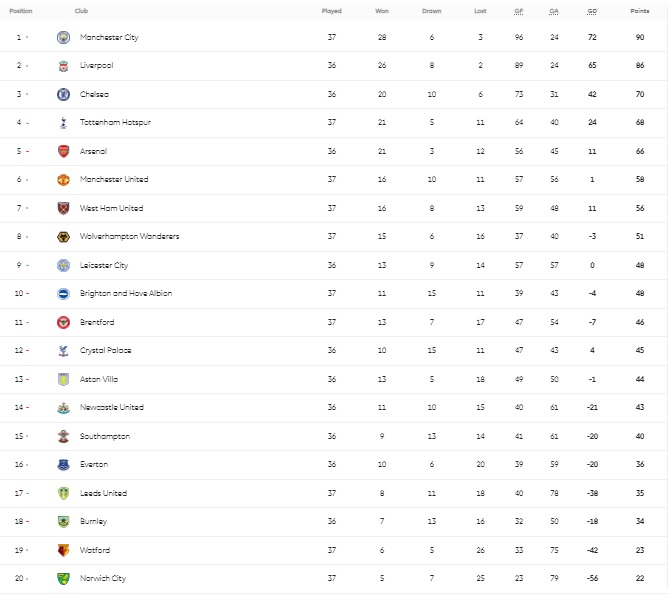Click the Wolverhampton Wanderers wolf badge
Image resolution: width=670 pixels, height=602 pixels.
coord(64,237)
